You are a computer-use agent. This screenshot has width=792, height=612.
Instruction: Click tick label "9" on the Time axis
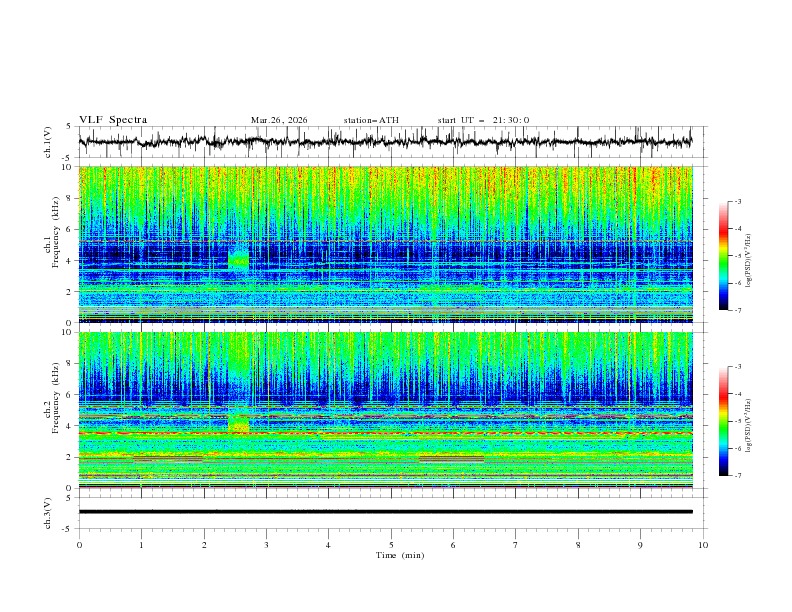tap(640, 545)
